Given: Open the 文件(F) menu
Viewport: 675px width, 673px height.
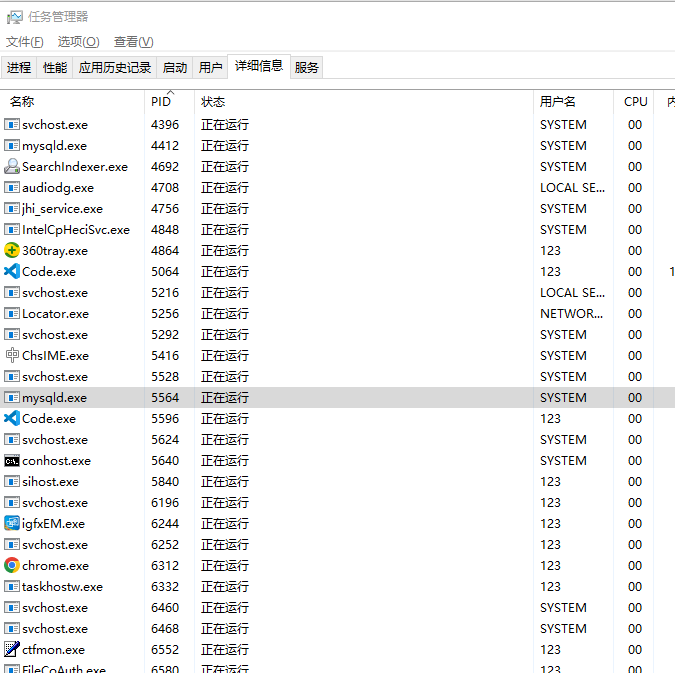Looking at the screenshot, I should coord(25,42).
